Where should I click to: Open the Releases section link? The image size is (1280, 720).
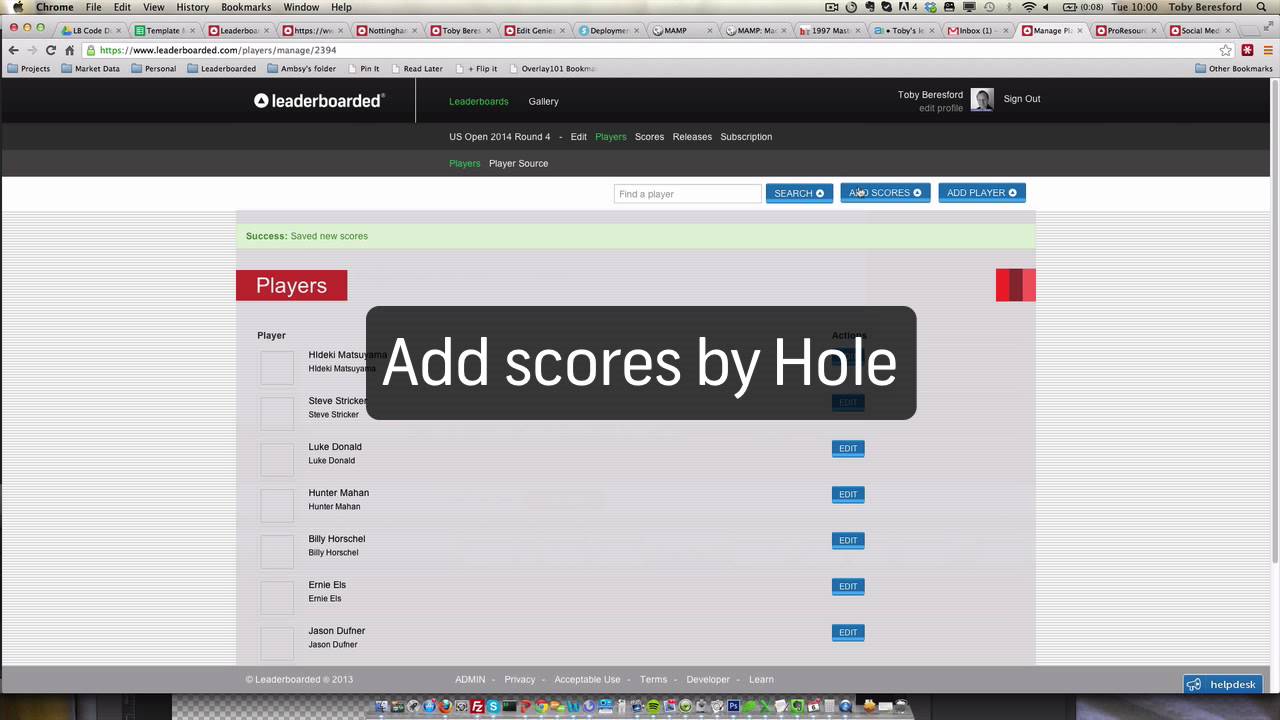[692, 137]
